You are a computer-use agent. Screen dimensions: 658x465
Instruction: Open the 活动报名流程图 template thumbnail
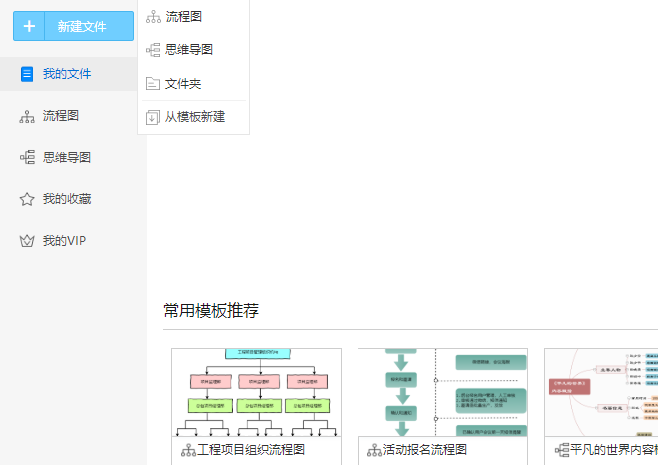click(x=443, y=392)
